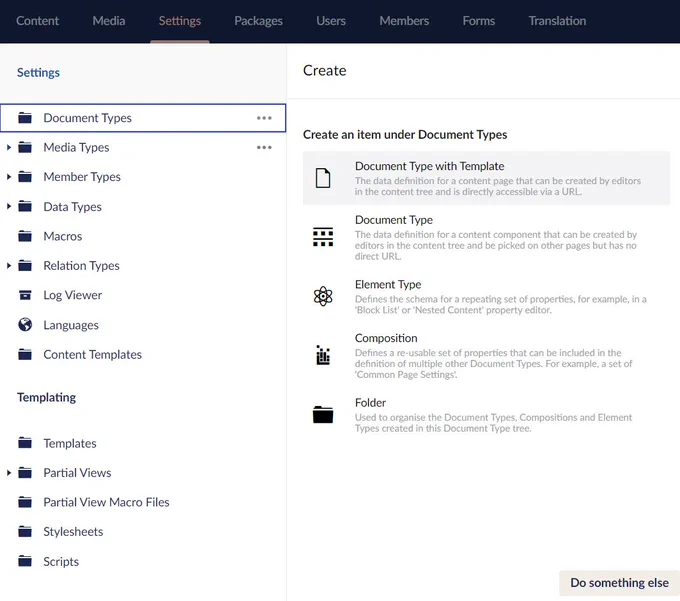
Task: Select the Settings section tab
Action: pos(180,21)
